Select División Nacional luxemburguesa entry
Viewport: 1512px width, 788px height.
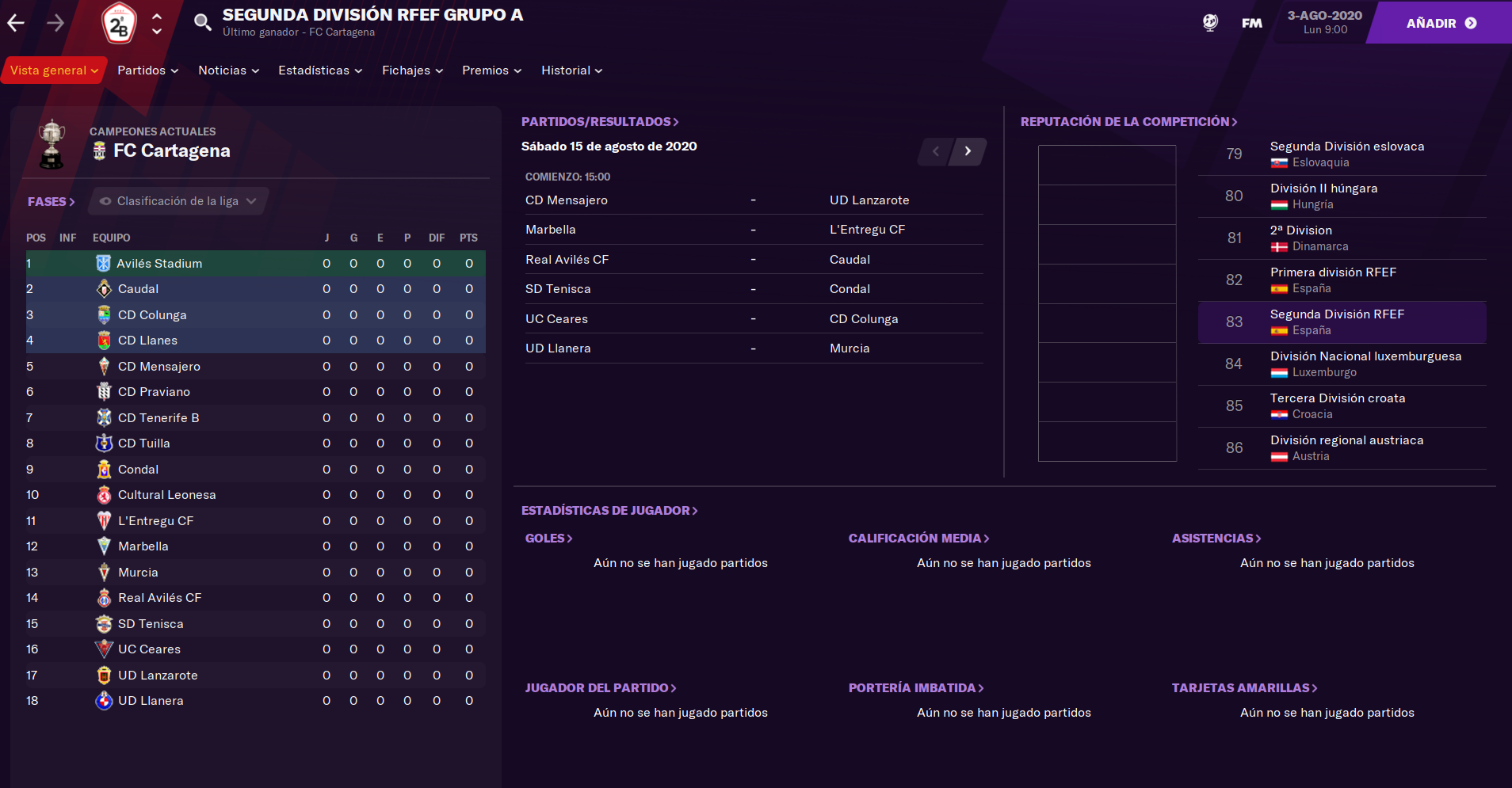(x=1342, y=364)
